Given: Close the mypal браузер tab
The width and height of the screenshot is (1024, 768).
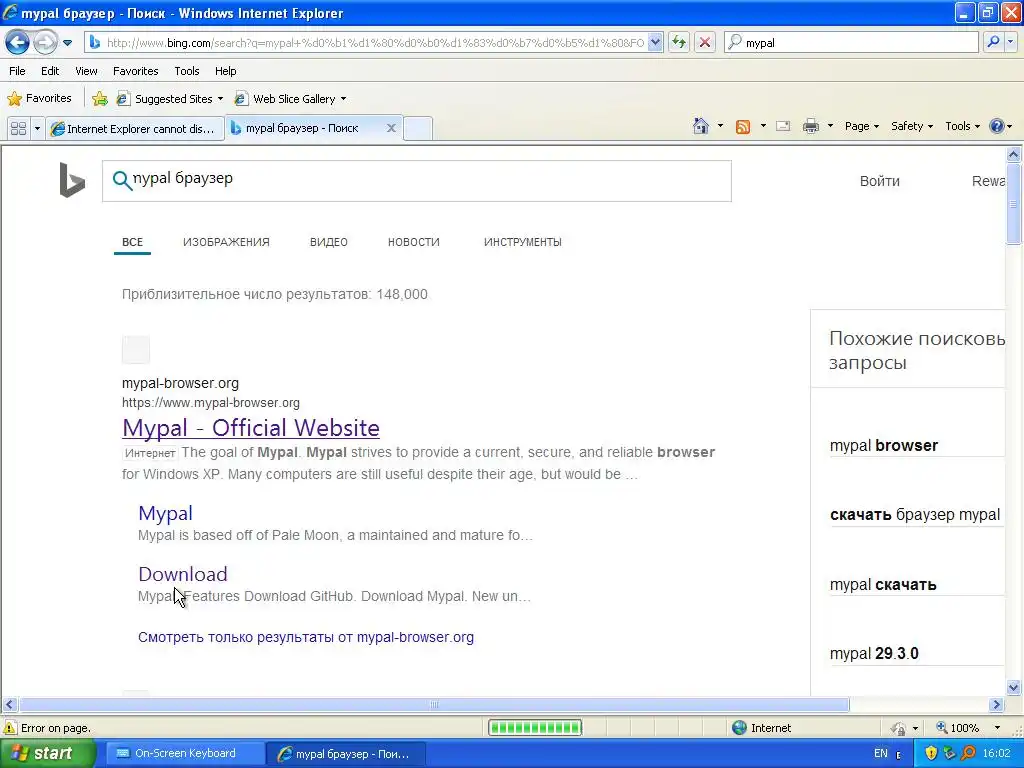Looking at the screenshot, I should tap(391, 128).
